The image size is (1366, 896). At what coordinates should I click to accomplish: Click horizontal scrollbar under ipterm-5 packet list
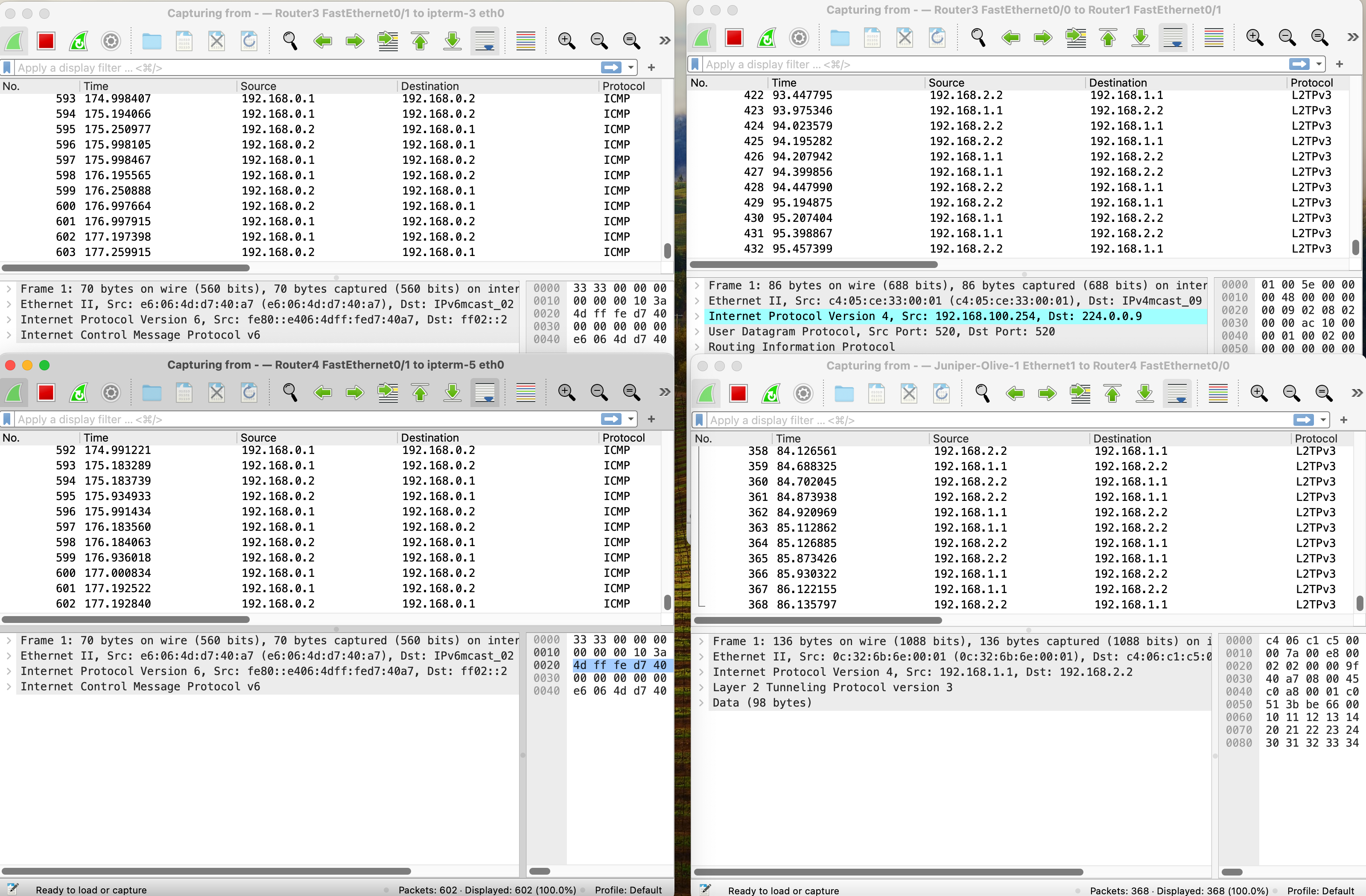(x=126, y=620)
